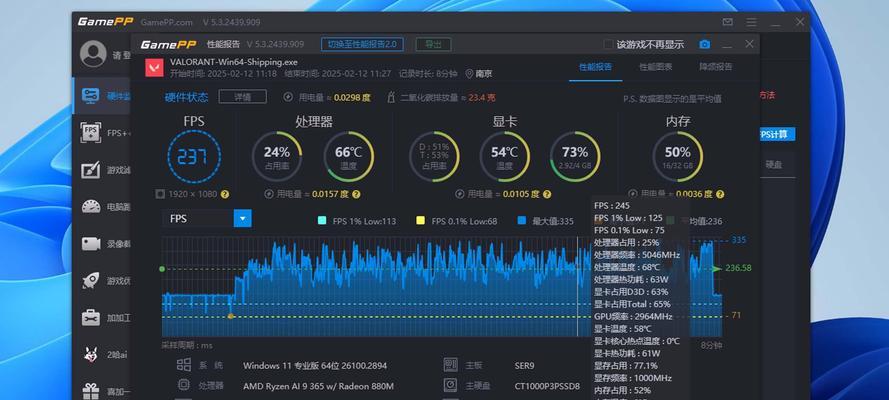Click help icon next to 0.0157 度
The width and height of the screenshot is (889, 400).
[x=356, y=194]
